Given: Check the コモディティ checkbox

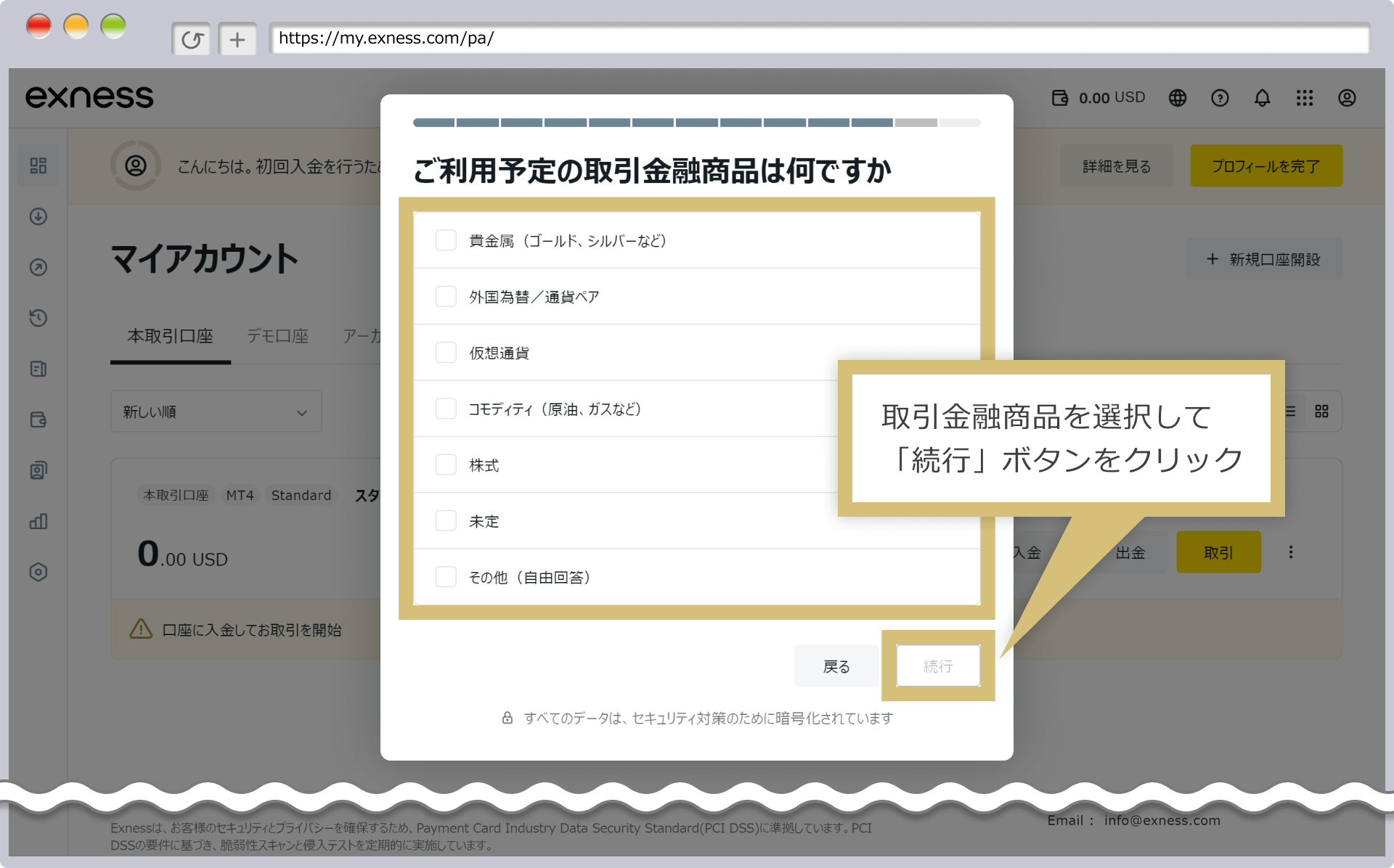Looking at the screenshot, I should 446,409.
